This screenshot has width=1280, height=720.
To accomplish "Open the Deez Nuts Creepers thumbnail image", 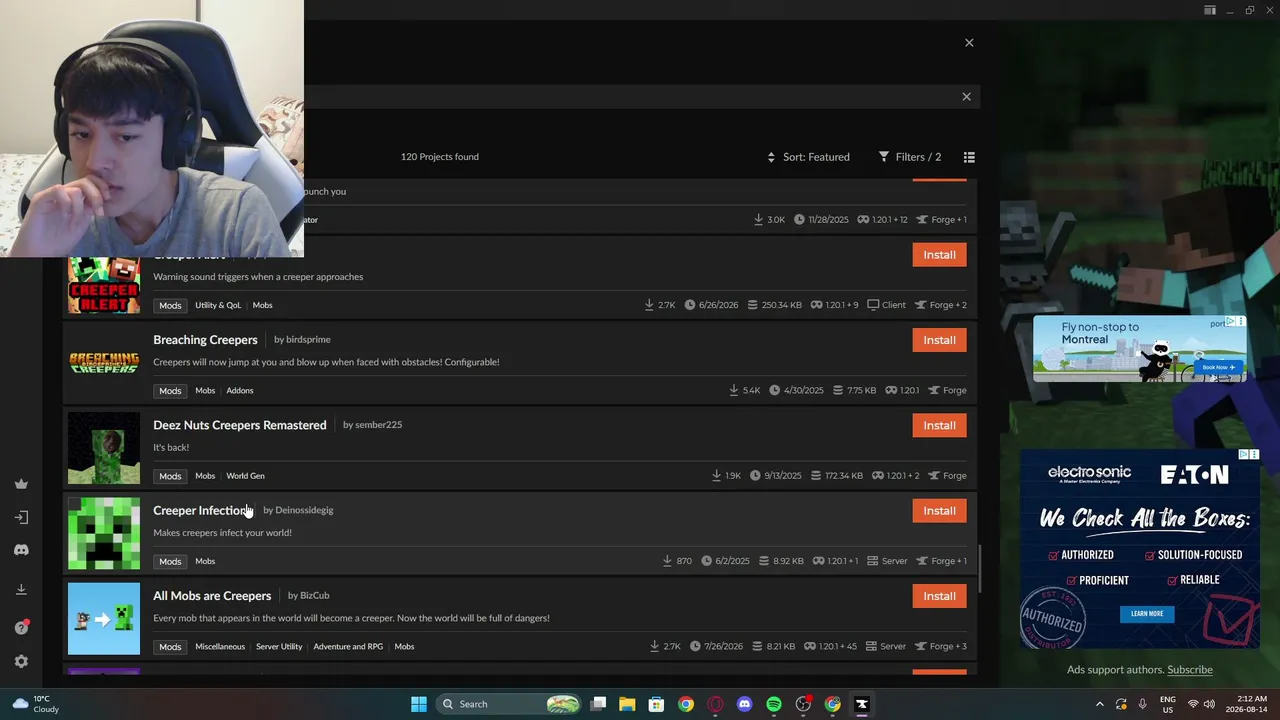I will point(104,448).
